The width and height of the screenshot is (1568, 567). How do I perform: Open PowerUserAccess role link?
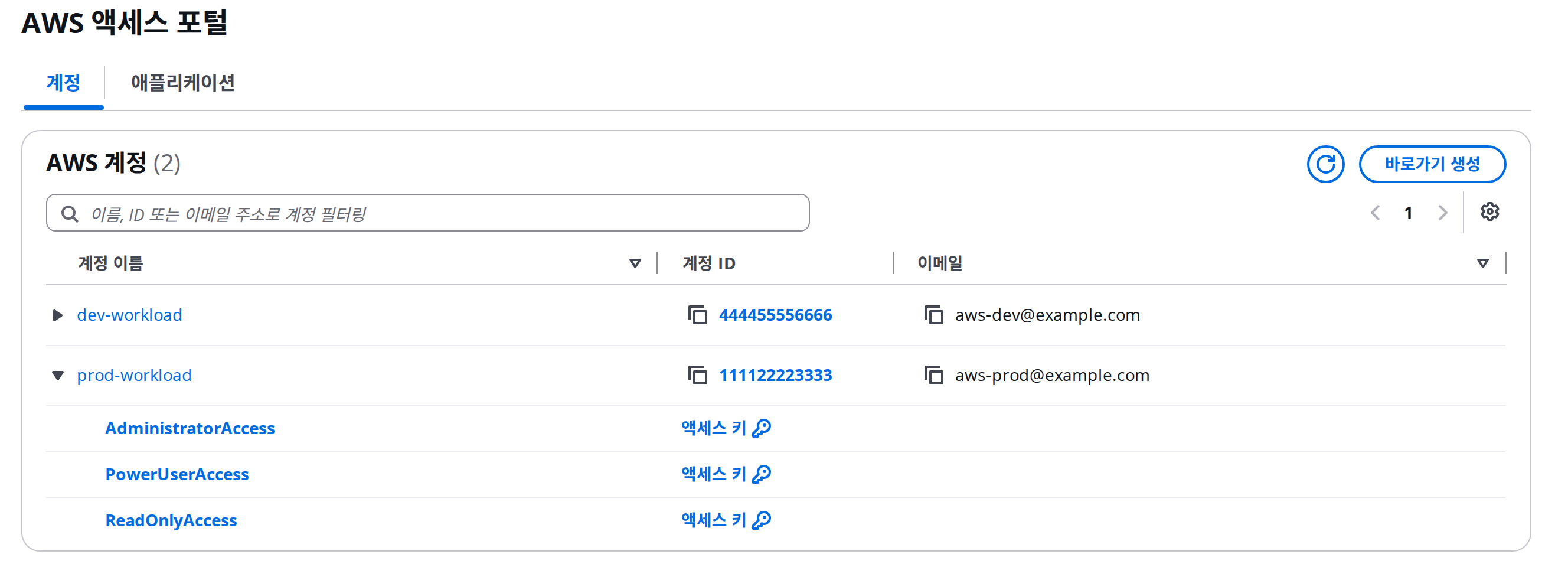click(x=177, y=474)
